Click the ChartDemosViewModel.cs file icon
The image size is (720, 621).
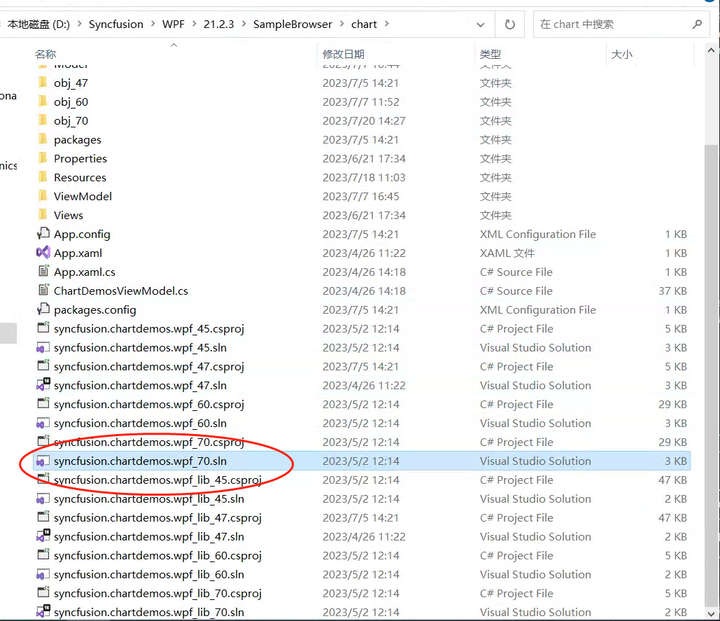43,290
